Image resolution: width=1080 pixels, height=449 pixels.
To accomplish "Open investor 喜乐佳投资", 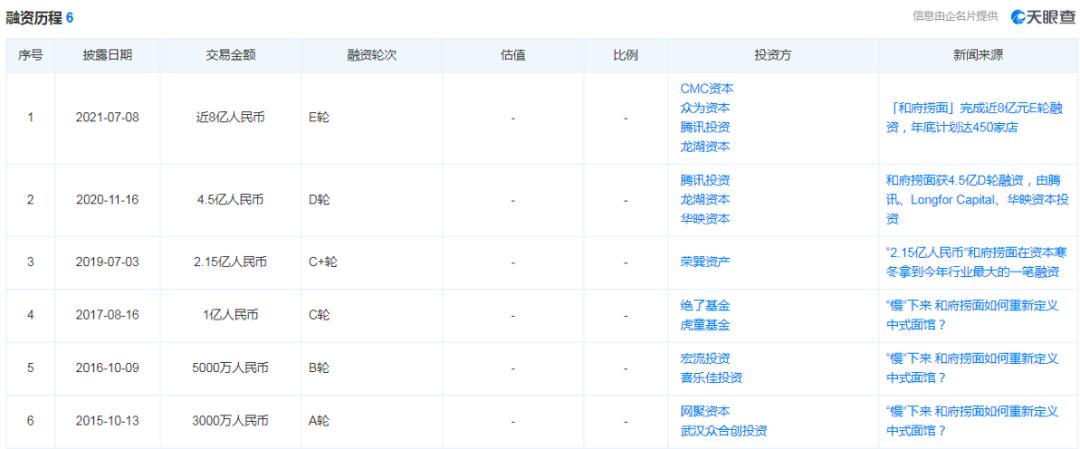I will click(x=711, y=378).
